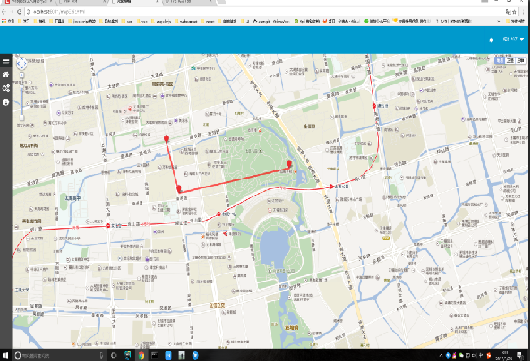The height and width of the screenshot is (361, 530).
Task: Open the hamburger menu in the sidebar
Action: pyautogui.click(x=6, y=61)
